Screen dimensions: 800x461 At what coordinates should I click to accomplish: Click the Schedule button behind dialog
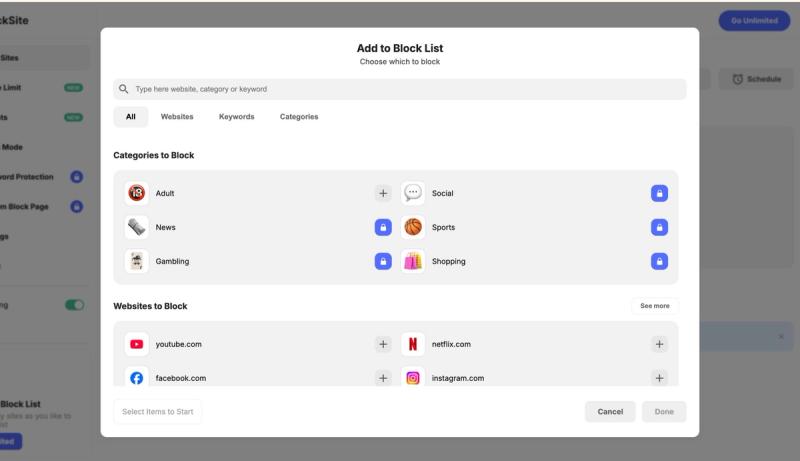[x=757, y=79]
